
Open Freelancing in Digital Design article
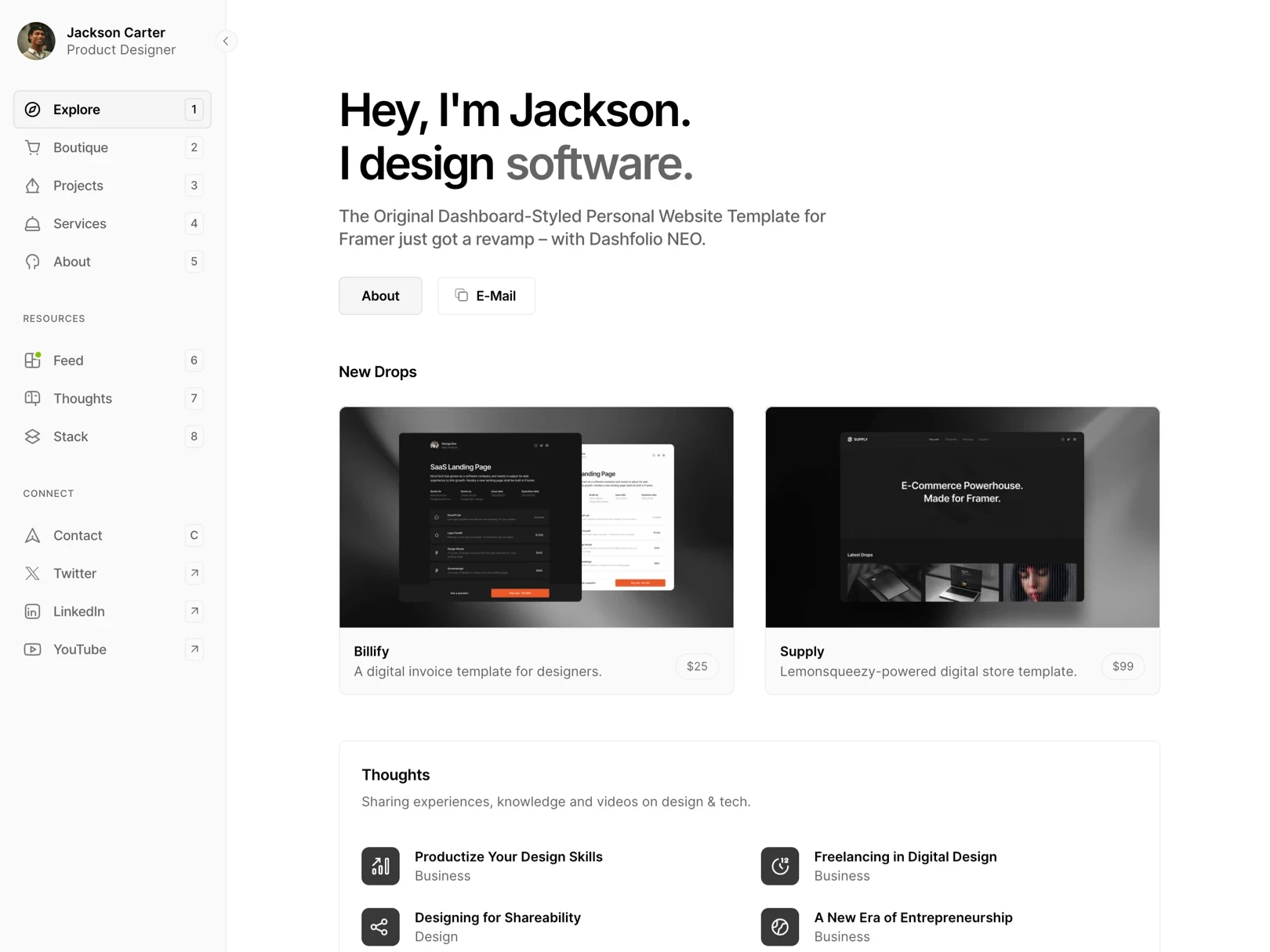tap(905, 857)
